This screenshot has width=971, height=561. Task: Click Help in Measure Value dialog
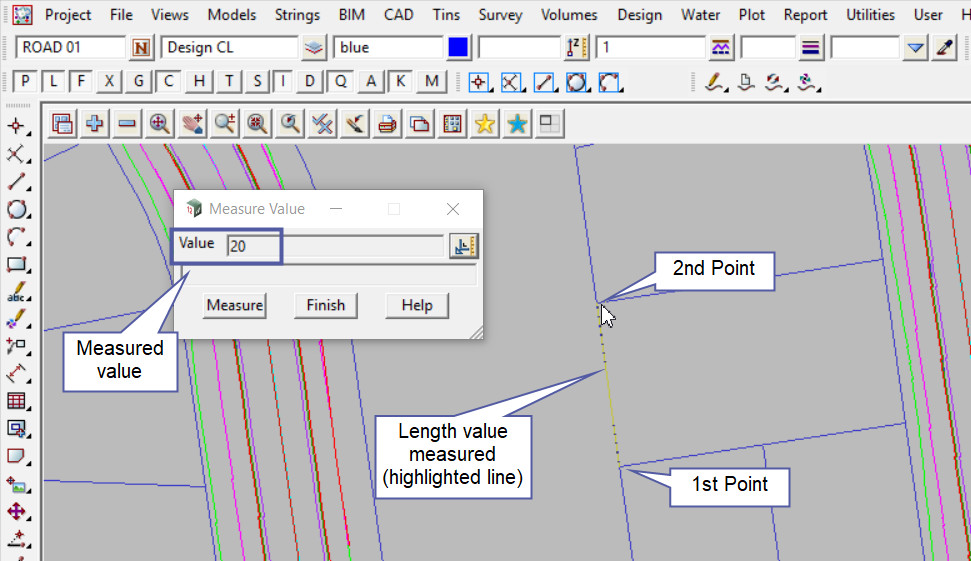(x=417, y=305)
